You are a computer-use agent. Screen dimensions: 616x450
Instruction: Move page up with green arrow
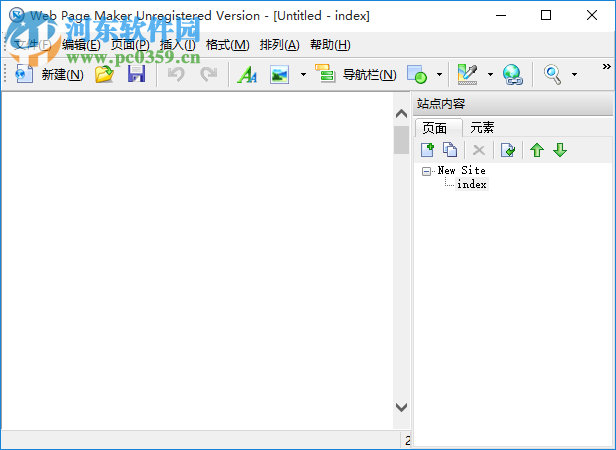(537, 150)
